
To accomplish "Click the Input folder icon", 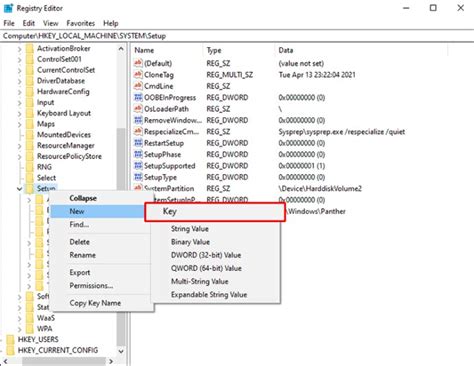I will (x=30, y=103).
